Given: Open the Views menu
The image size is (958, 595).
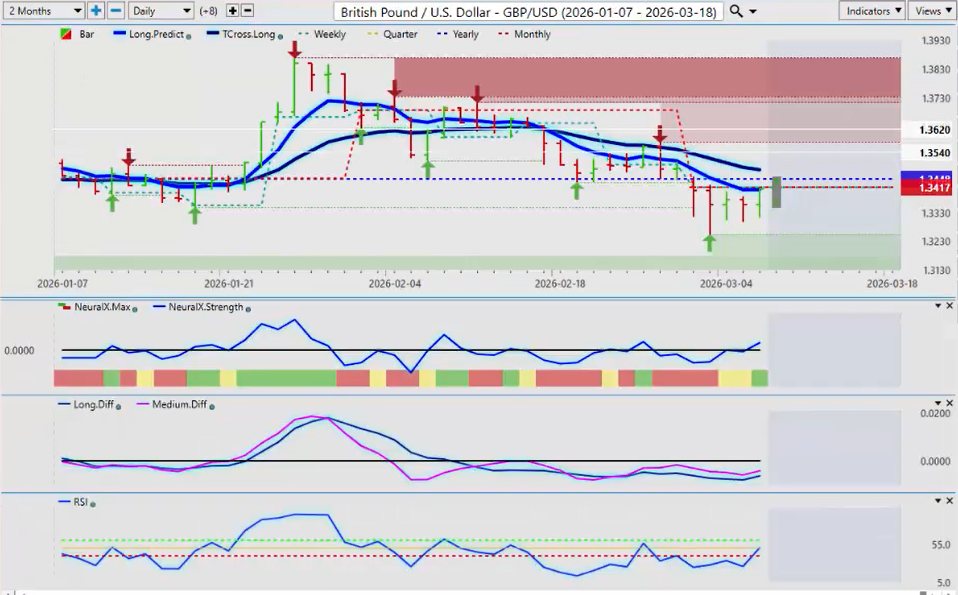Looking at the screenshot, I should (x=932, y=10).
